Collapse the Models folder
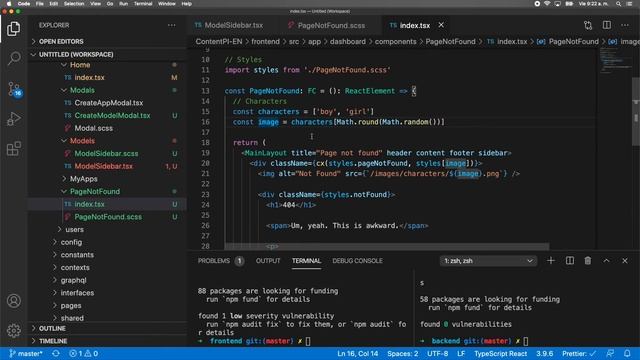Viewport: 640px width, 360px height. [x=82, y=141]
